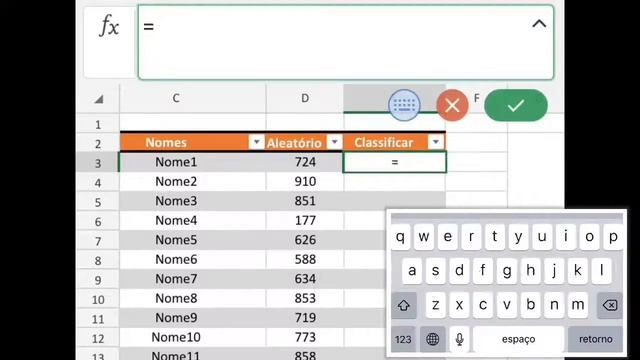Select cell containing Nome2
The image size is (640, 360).
[x=192, y=182]
